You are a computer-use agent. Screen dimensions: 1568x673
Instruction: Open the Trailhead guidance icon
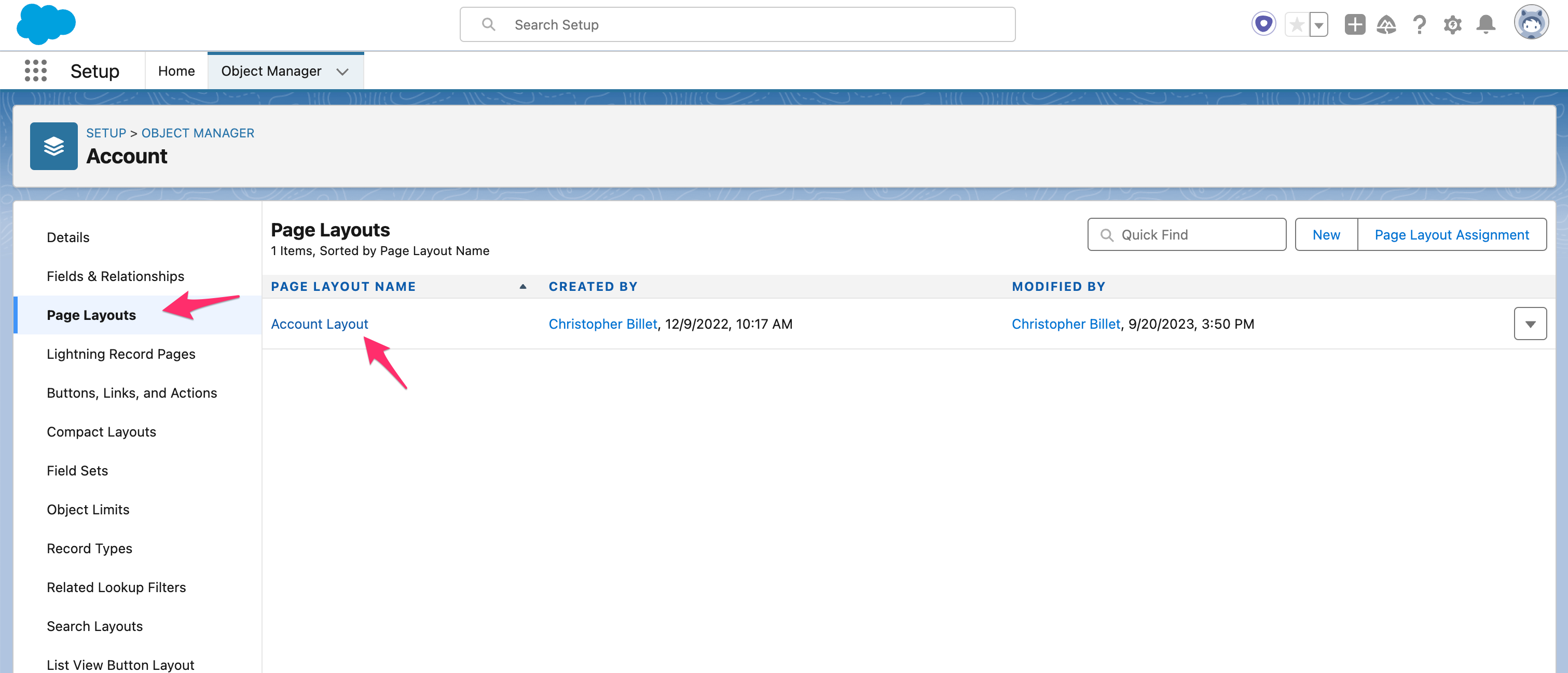[x=1386, y=25]
